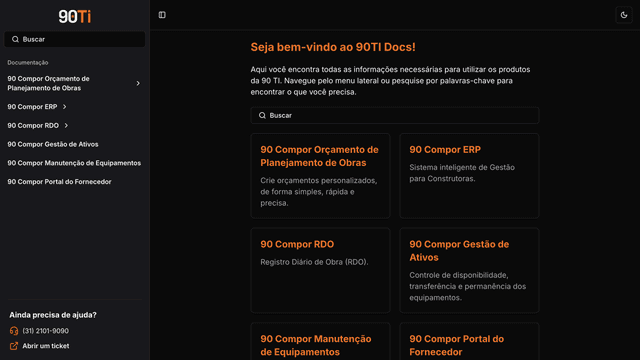Expand the 90 Compor ERP chevron
Viewport: 640px width, 360px height.
point(64,107)
